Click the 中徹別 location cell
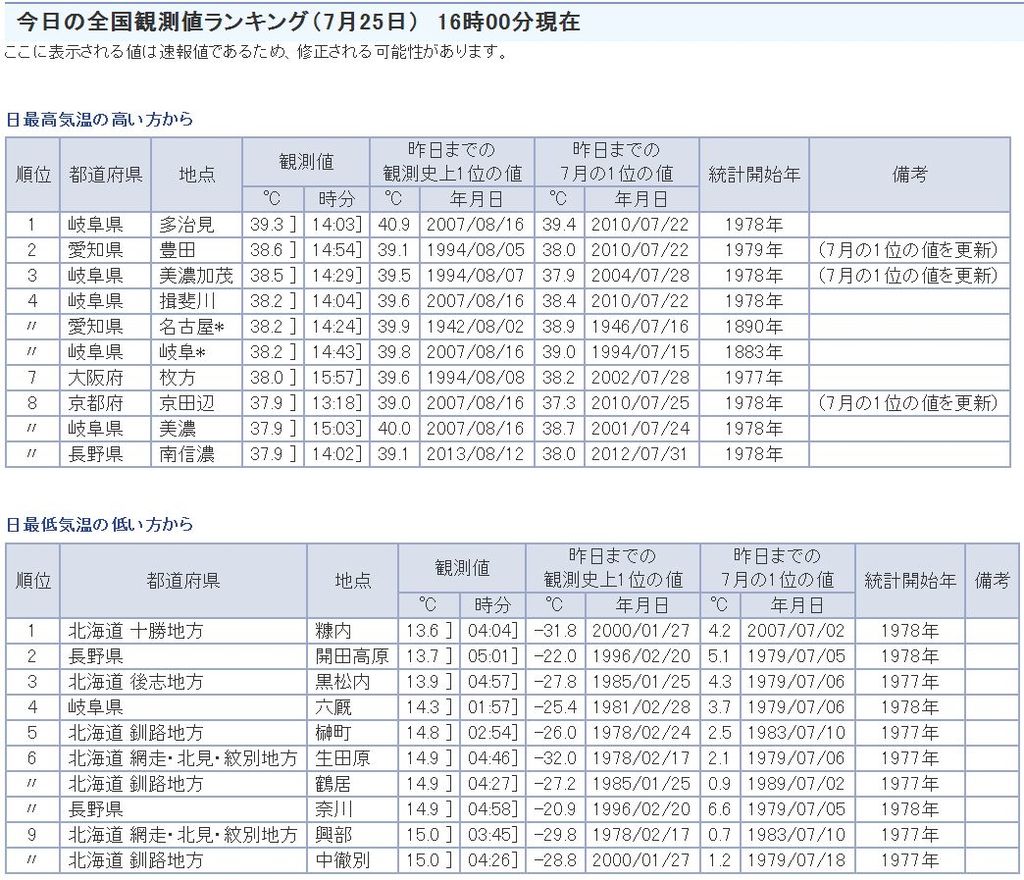The image size is (1024, 880). coord(341,860)
